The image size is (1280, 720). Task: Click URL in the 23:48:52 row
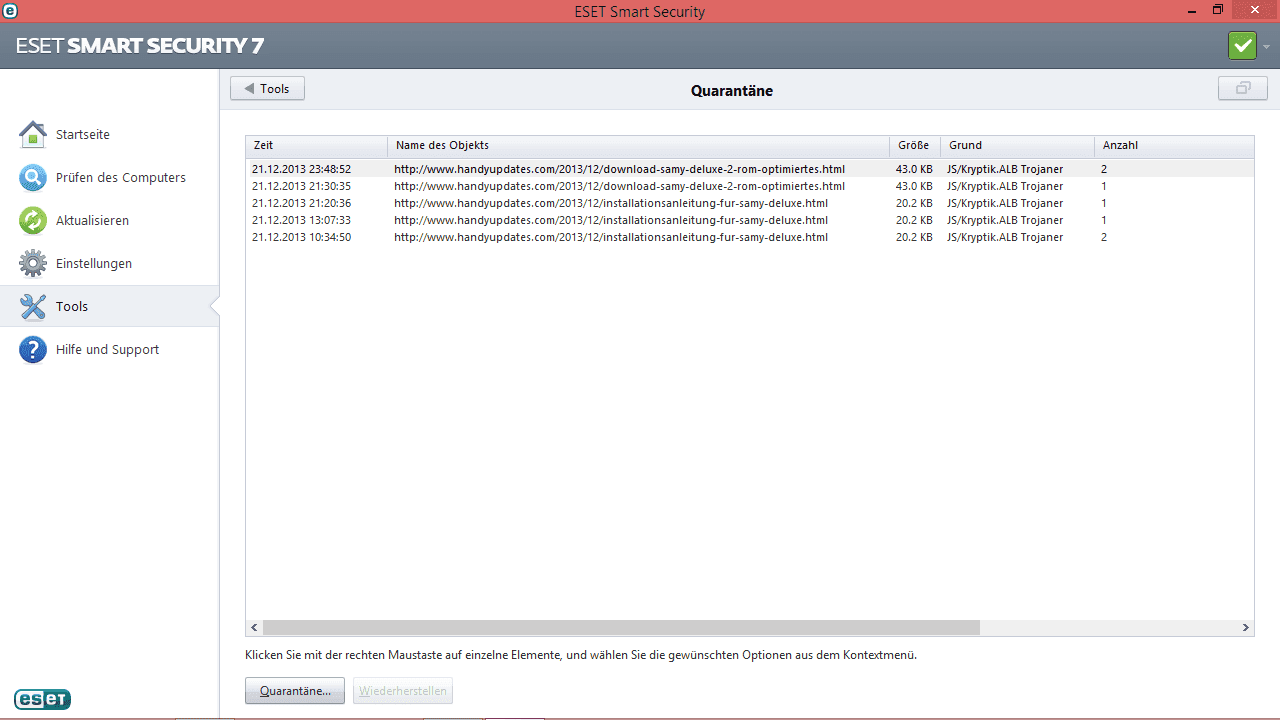619,169
